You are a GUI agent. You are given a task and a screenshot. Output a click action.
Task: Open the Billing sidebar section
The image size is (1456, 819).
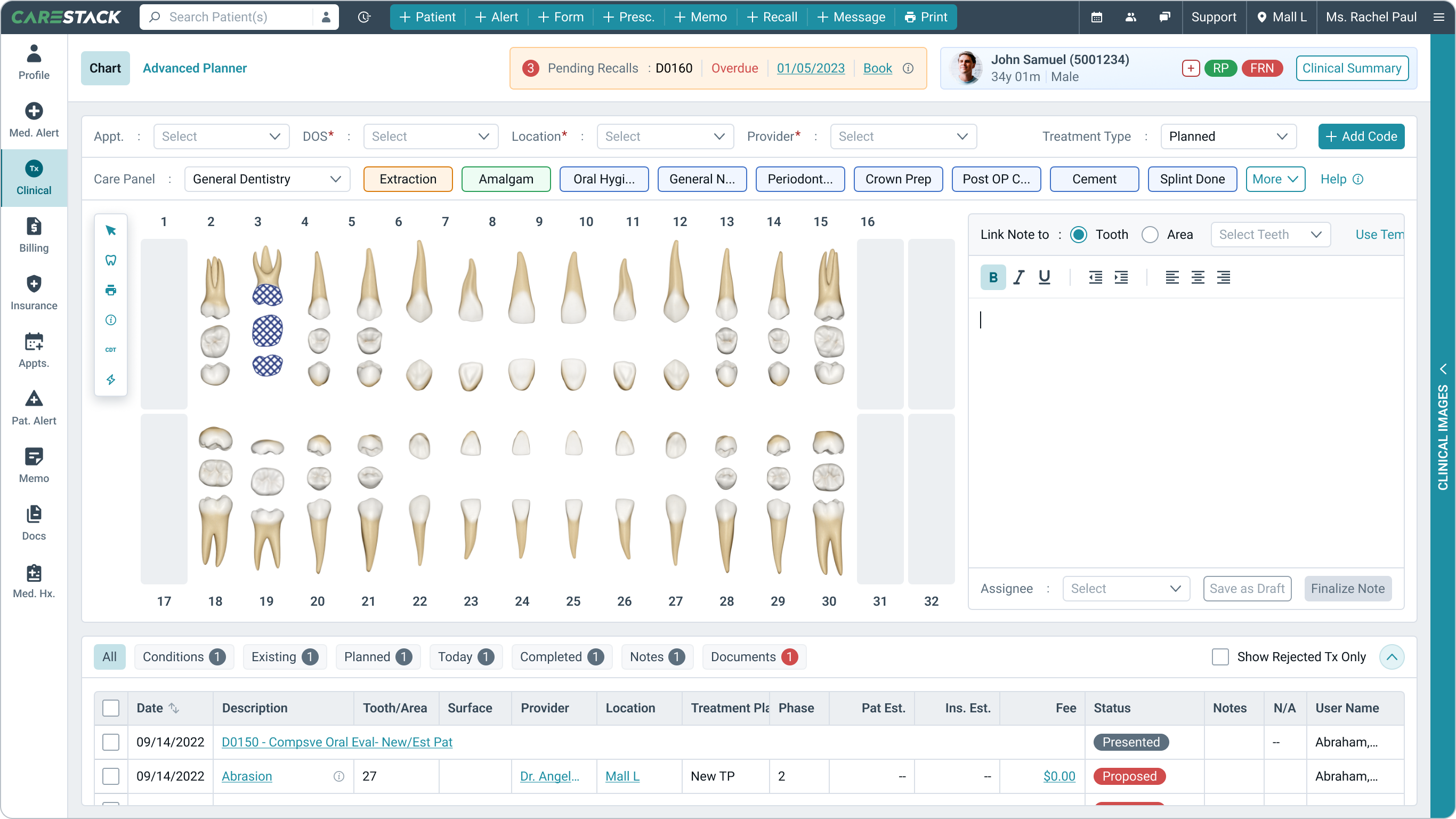[x=34, y=235]
